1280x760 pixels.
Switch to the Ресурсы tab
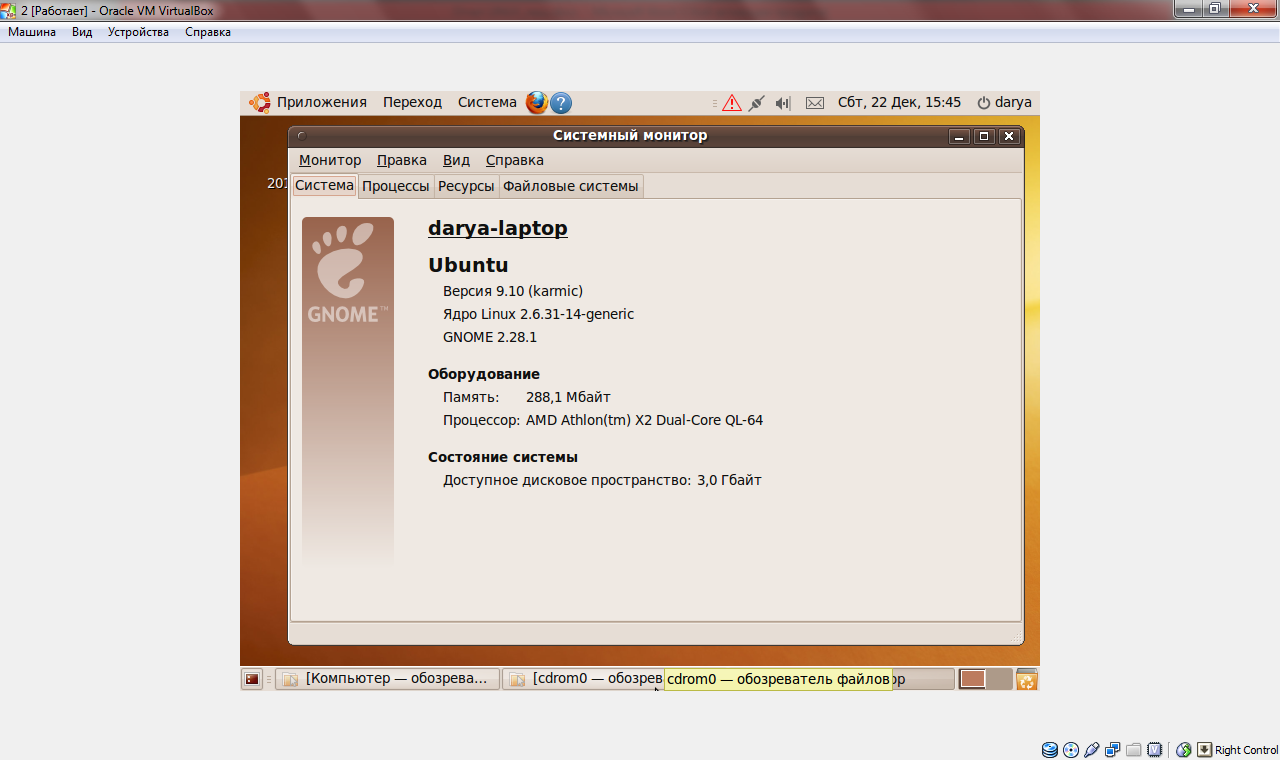point(466,186)
